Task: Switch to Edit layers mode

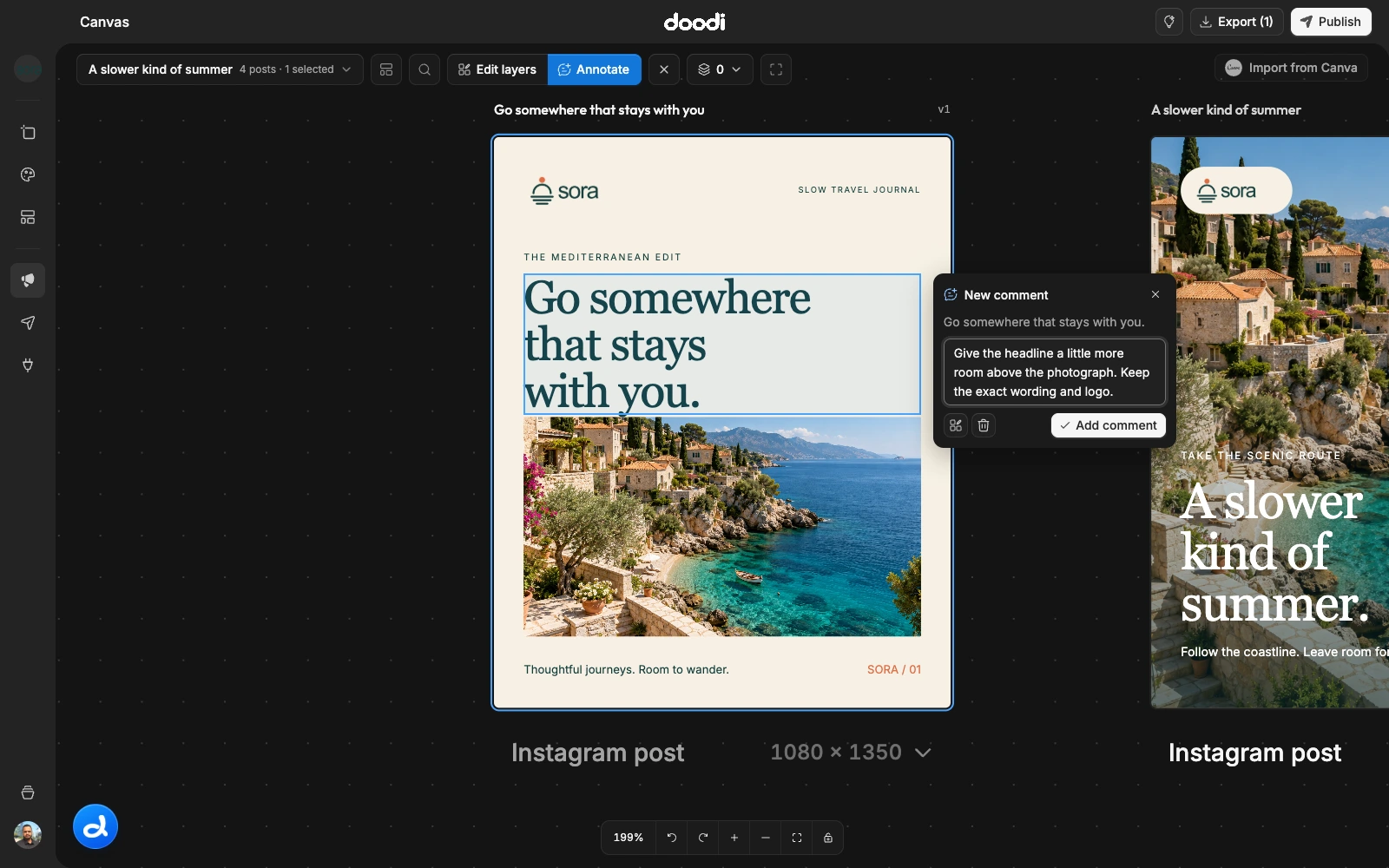Action: tap(497, 69)
